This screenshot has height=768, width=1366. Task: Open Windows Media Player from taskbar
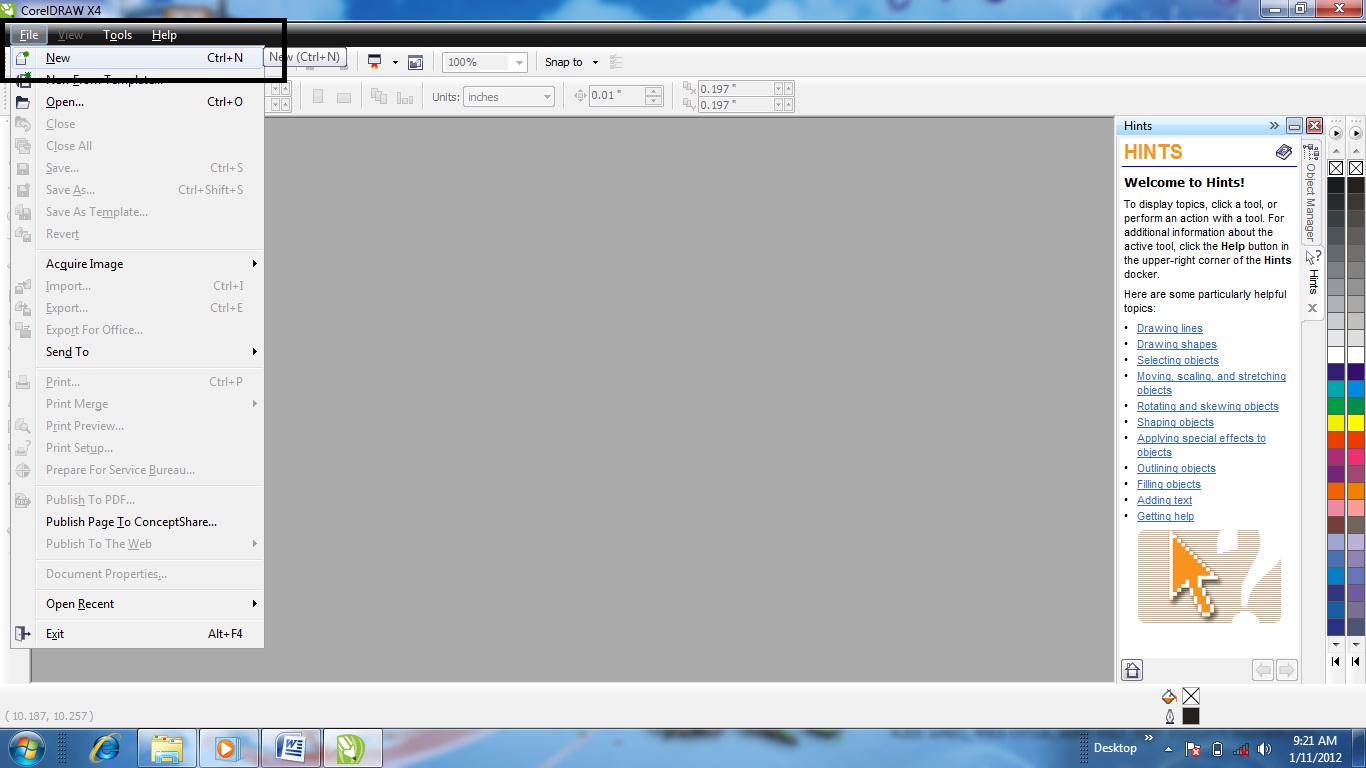[x=228, y=748]
